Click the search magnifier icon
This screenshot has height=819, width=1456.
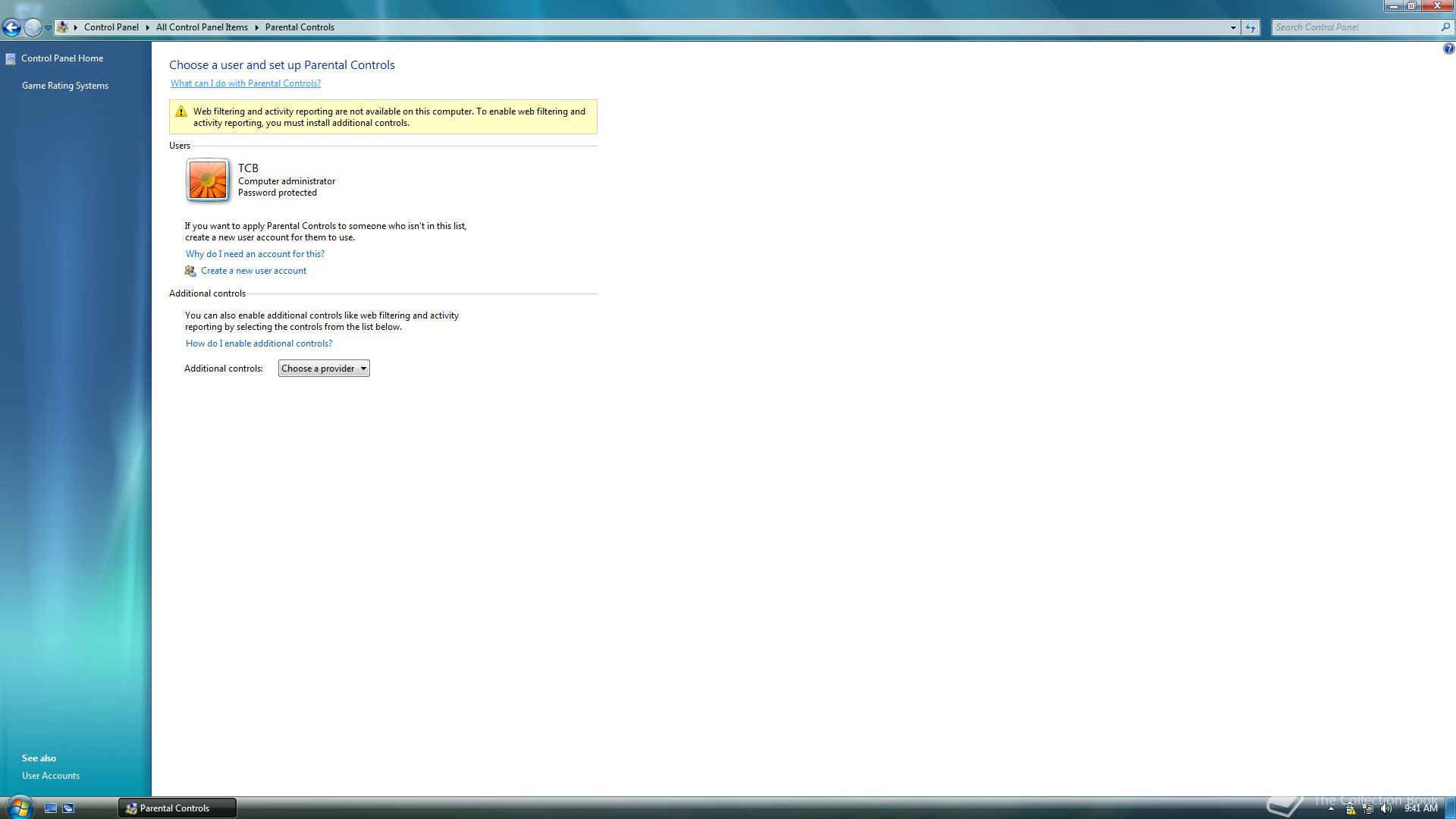(1445, 27)
